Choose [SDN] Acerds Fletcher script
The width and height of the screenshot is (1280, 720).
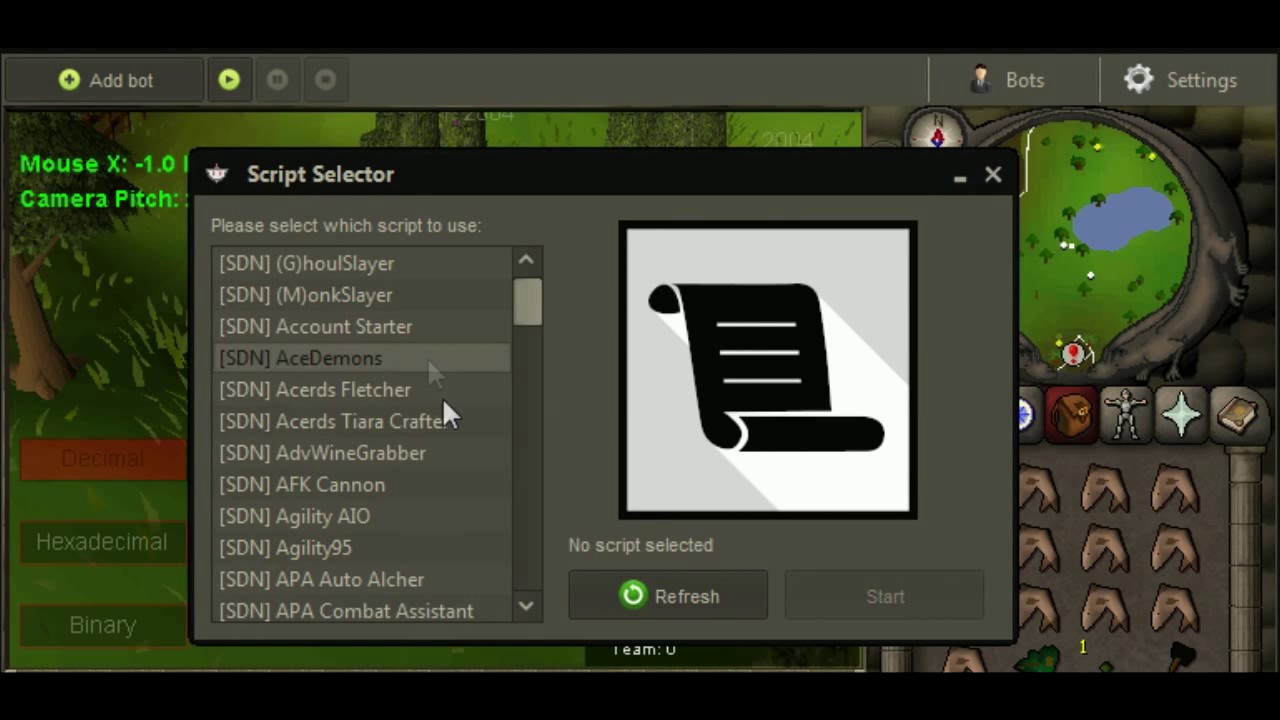pos(362,390)
